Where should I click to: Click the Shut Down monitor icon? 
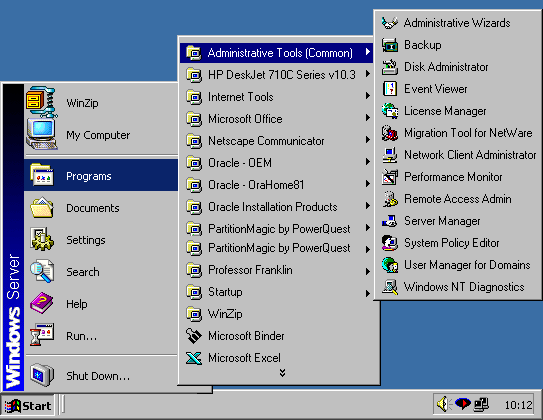point(42,375)
